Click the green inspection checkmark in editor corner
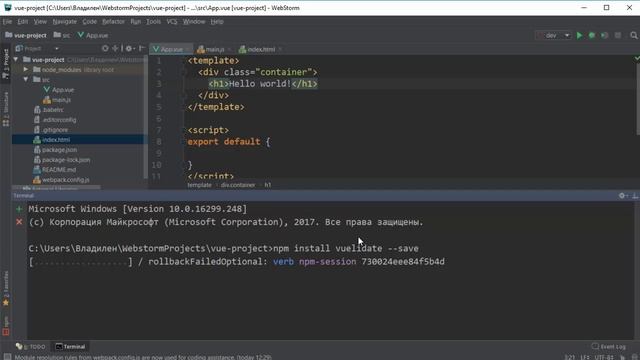Screen dimensions: 640x360 tap(636, 59)
